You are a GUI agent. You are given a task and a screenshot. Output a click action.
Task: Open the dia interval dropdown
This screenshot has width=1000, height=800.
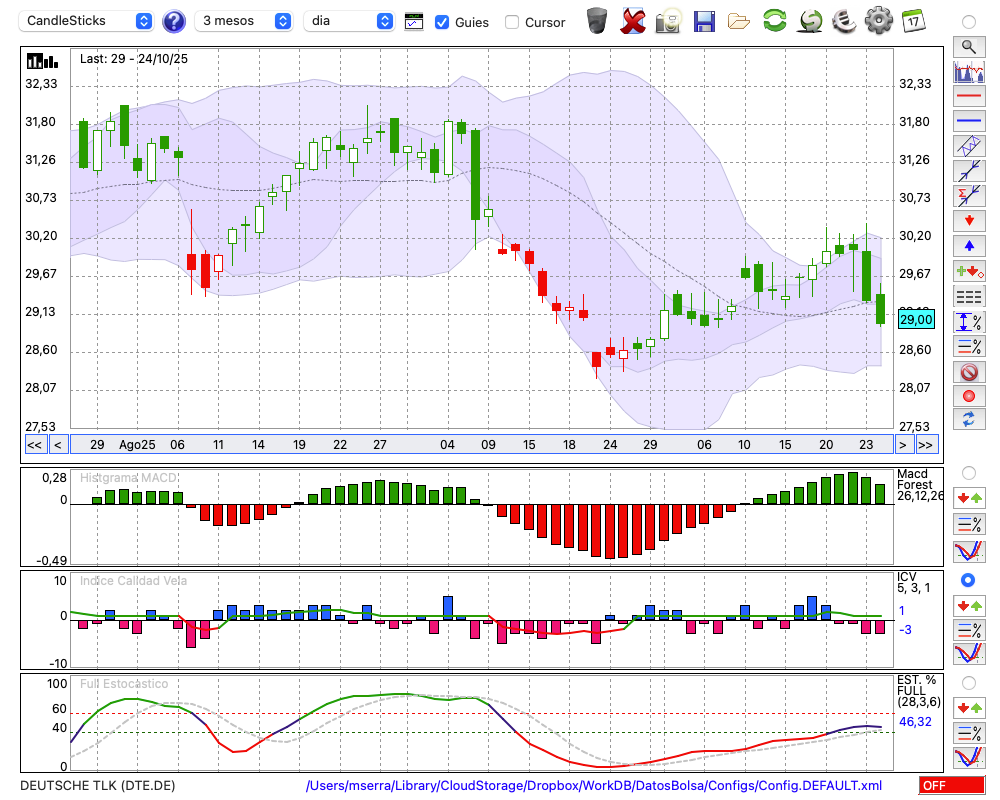pos(350,21)
